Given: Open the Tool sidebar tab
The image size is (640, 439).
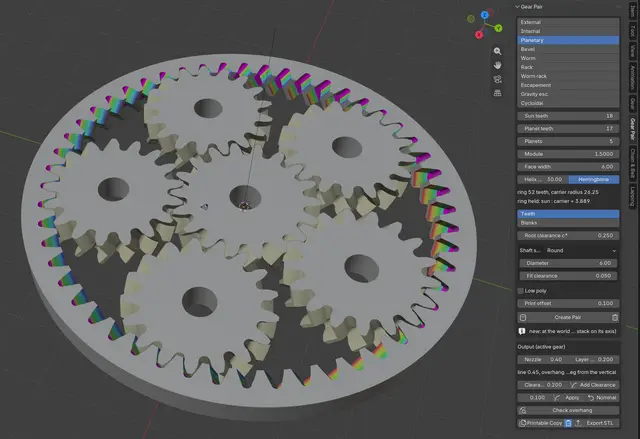Looking at the screenshot, I should click(x=632, y=31).
